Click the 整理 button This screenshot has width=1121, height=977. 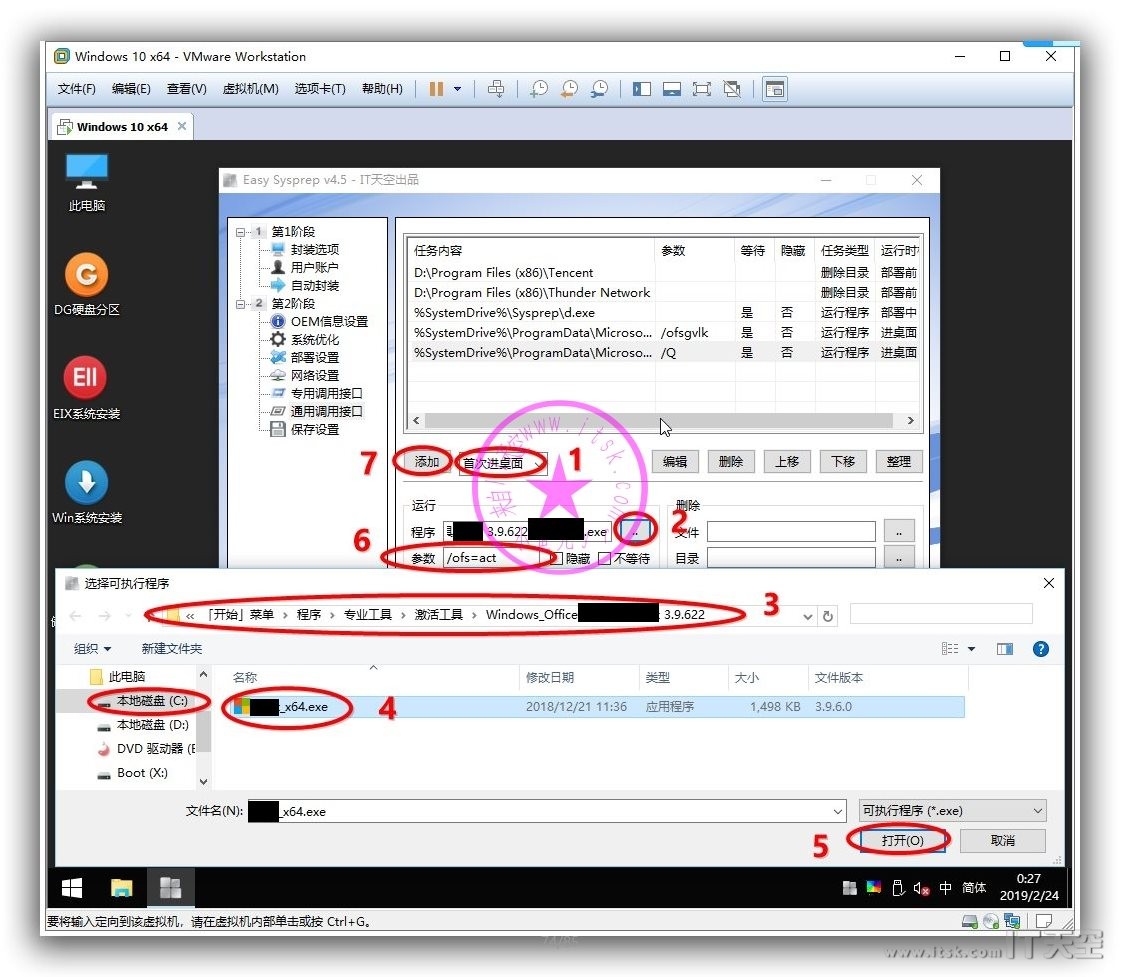pyautogui.click(x=899, y=462)
